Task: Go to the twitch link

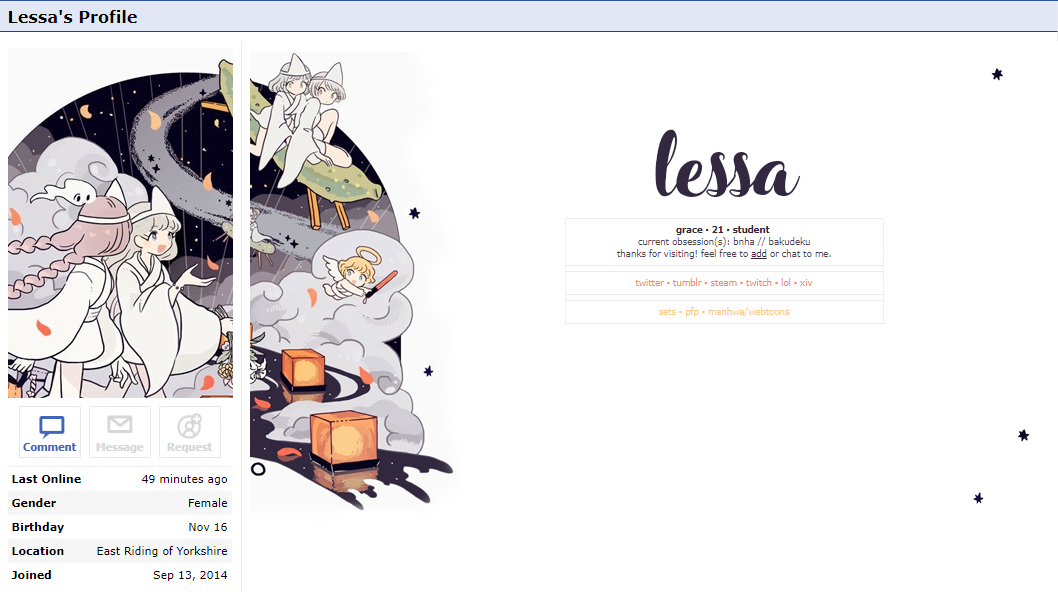Action: pyautogui.click(x=758, y=283)
